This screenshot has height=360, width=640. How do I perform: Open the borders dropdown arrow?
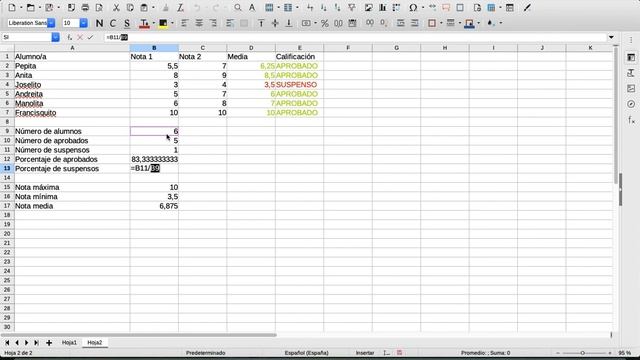[441, 23]
